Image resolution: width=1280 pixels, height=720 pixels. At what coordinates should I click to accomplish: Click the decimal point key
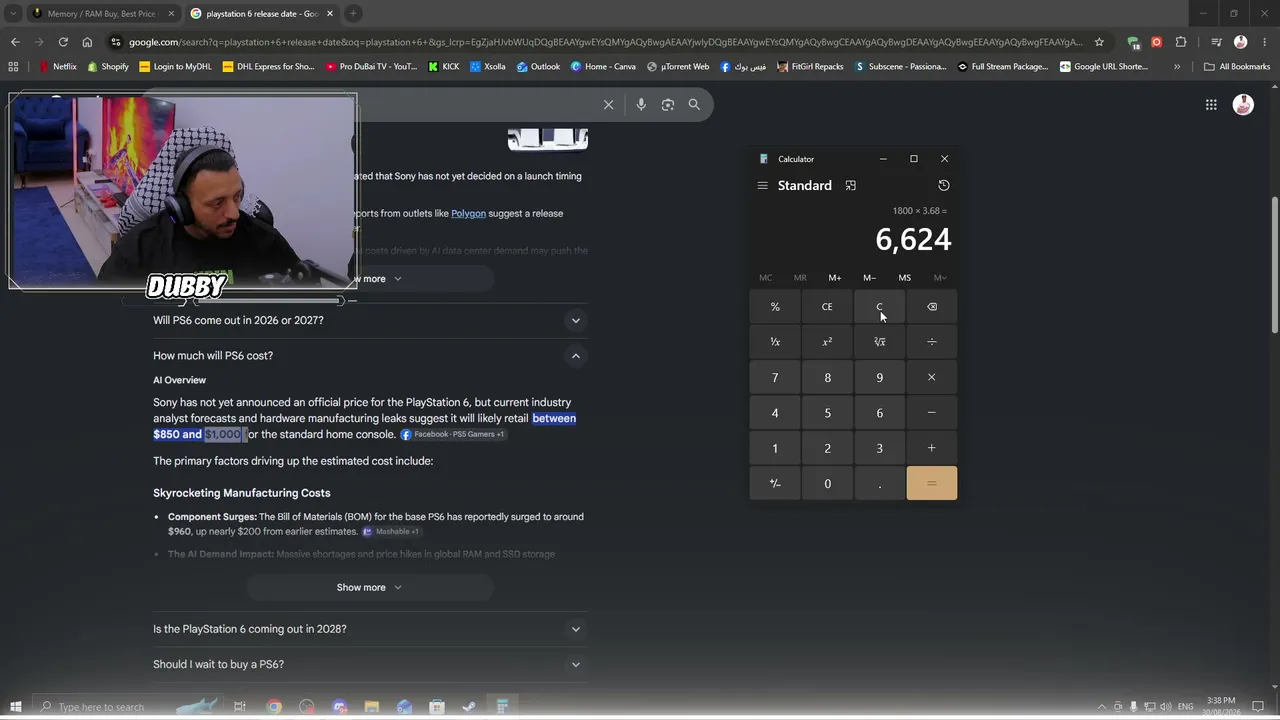pyautogui.click(x=880, y=484)
